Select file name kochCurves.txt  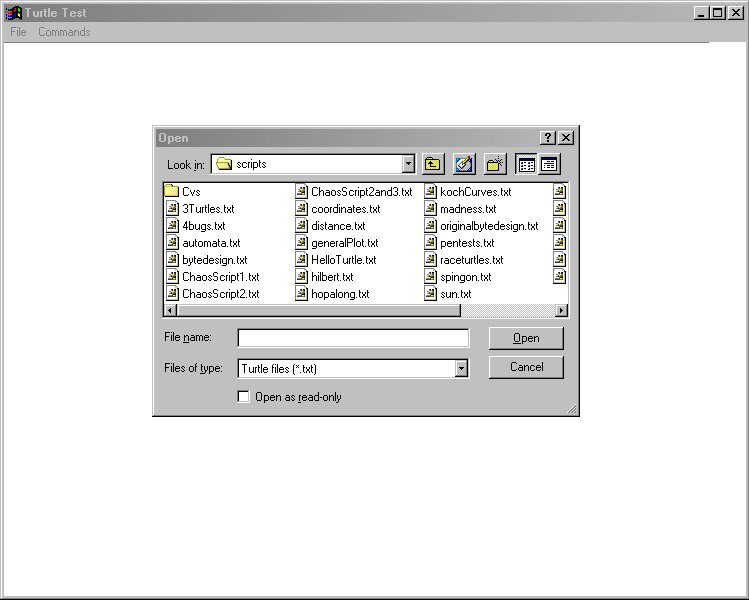coord(476,192)
